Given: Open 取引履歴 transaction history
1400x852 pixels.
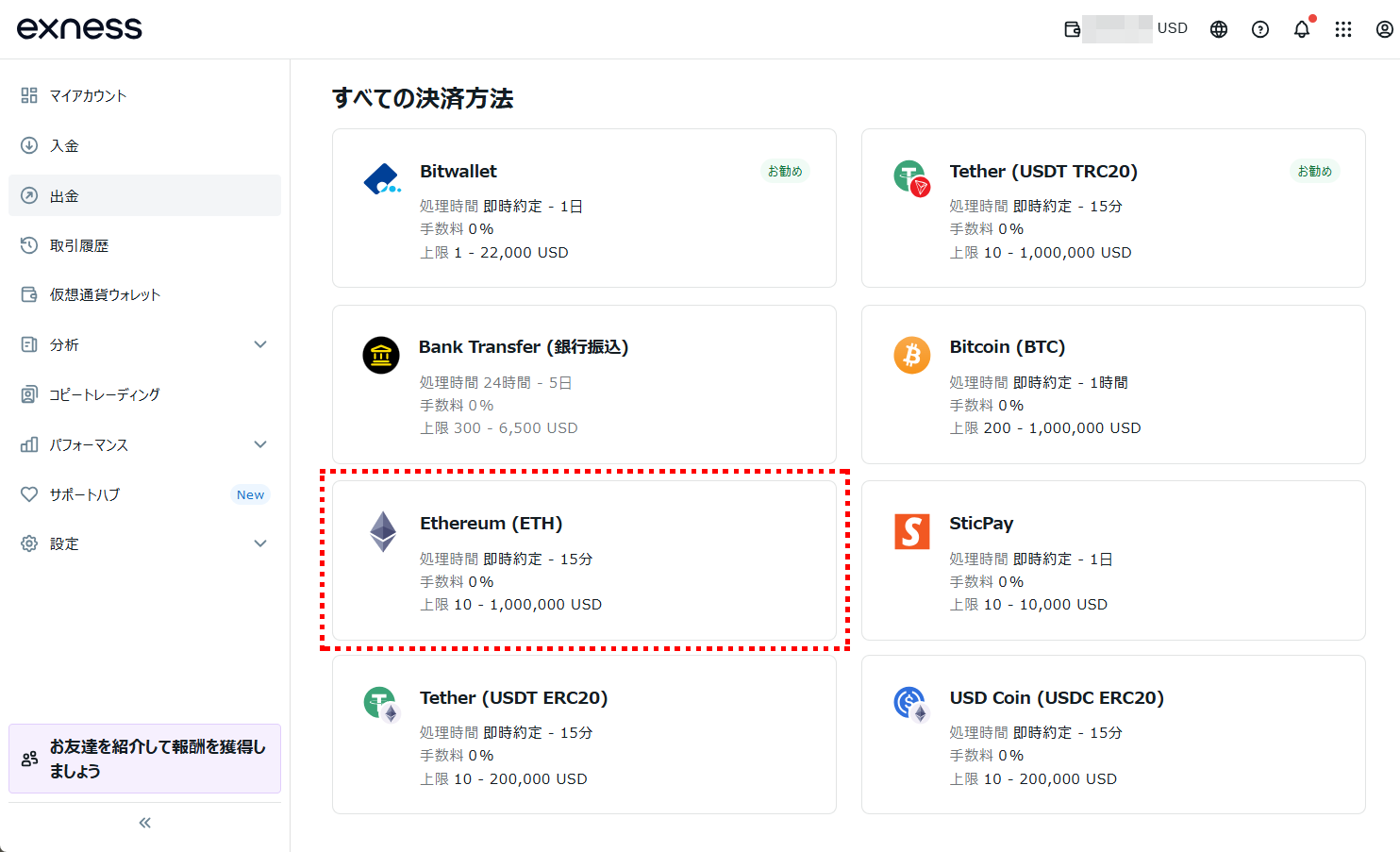Looking at the screenshot, I should pyautogui.click(x=144, y=245).
